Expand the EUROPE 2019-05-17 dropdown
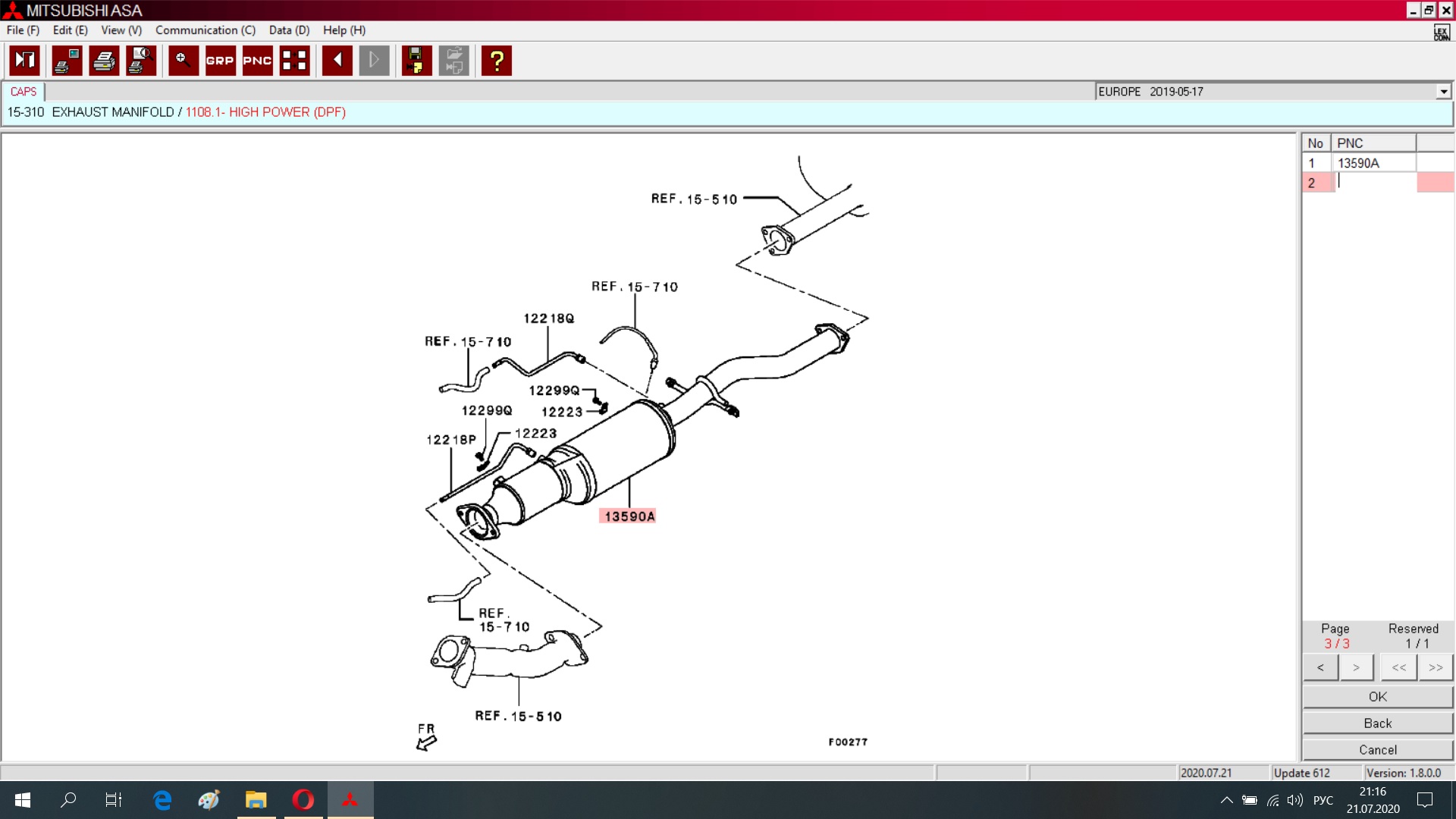This screenshot has width=1456, height=819. pyautogui.click(x=1443, y=92)
